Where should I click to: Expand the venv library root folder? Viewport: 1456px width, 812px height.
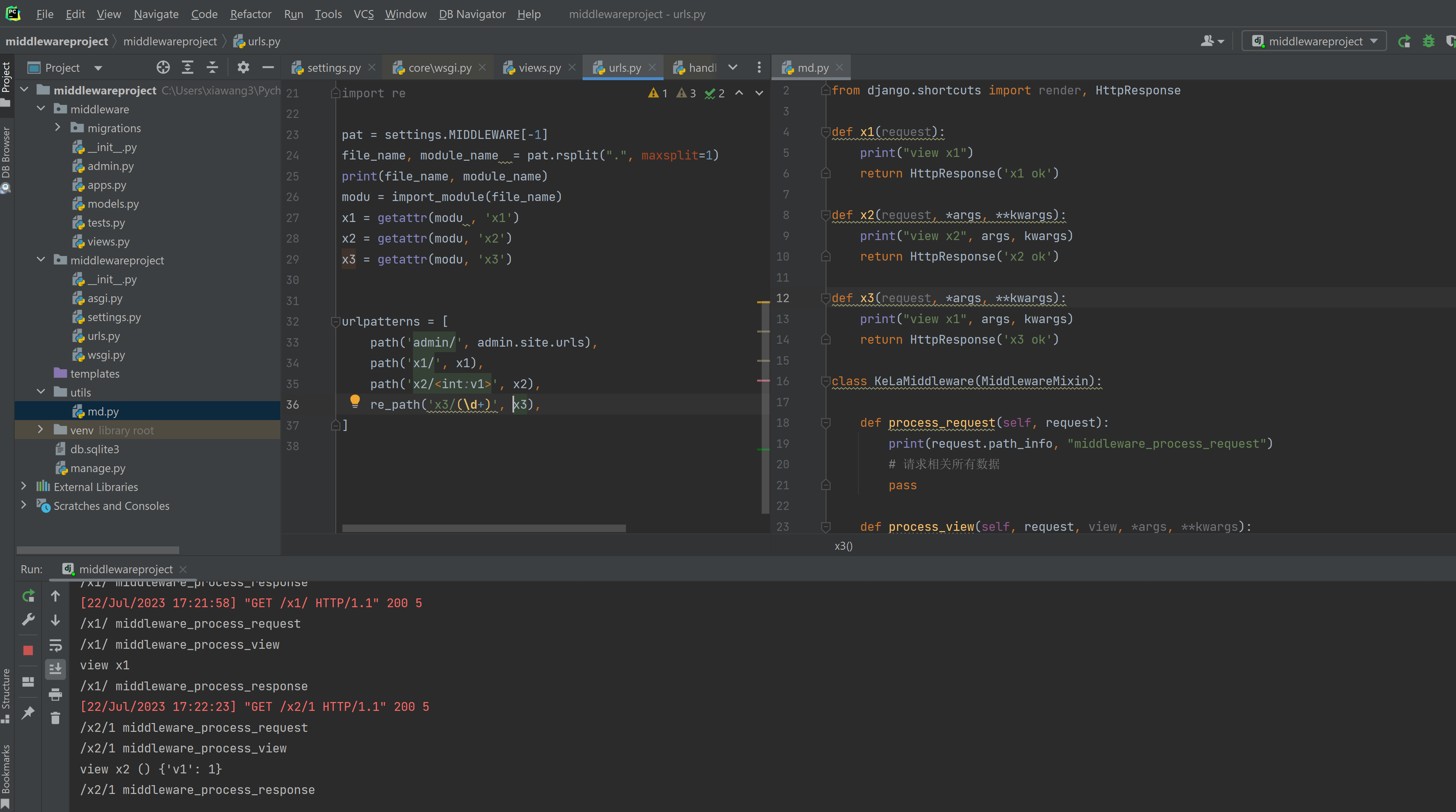(41, 430)
